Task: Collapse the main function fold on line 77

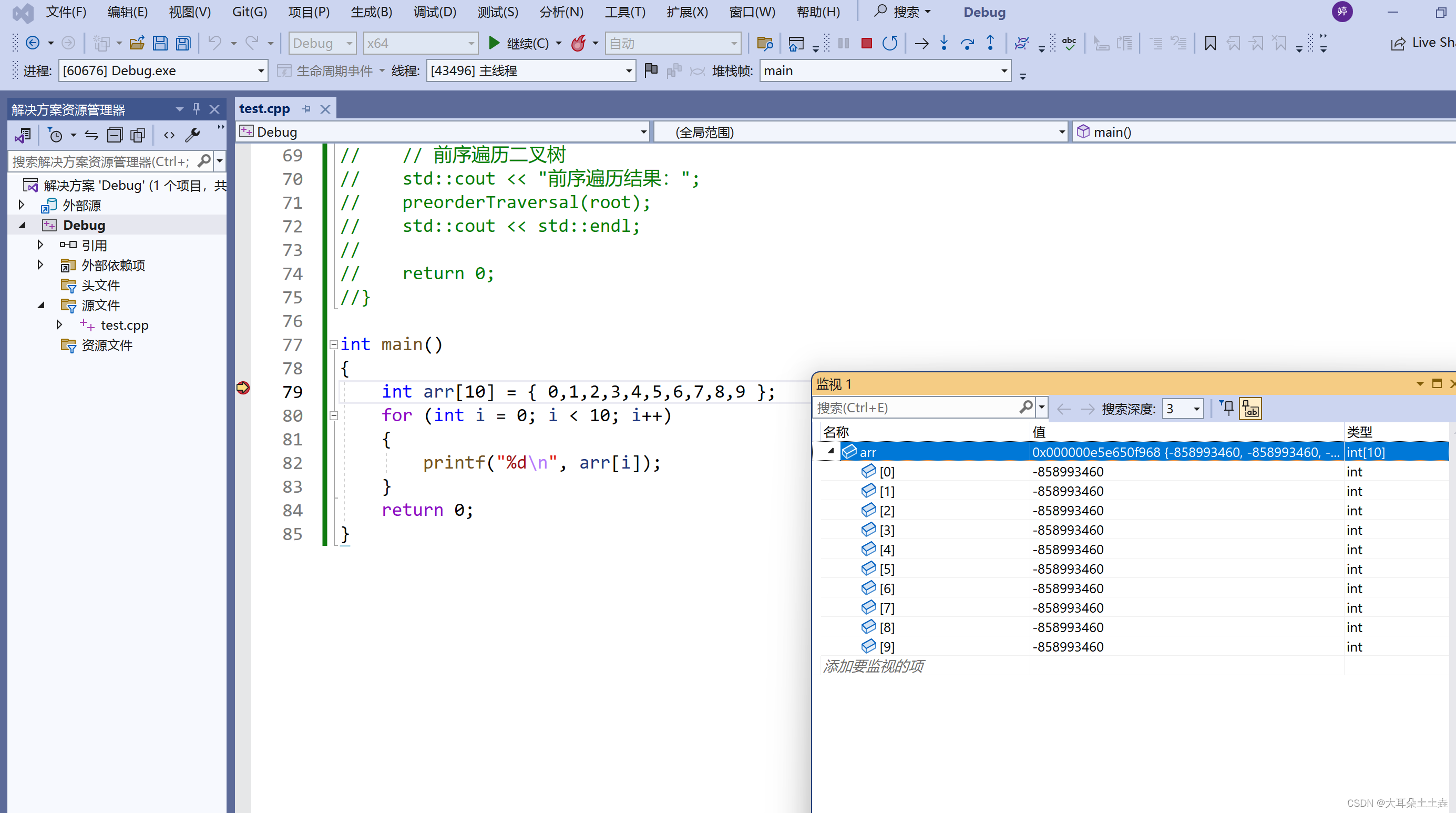Action: click(x=333, y=344)
